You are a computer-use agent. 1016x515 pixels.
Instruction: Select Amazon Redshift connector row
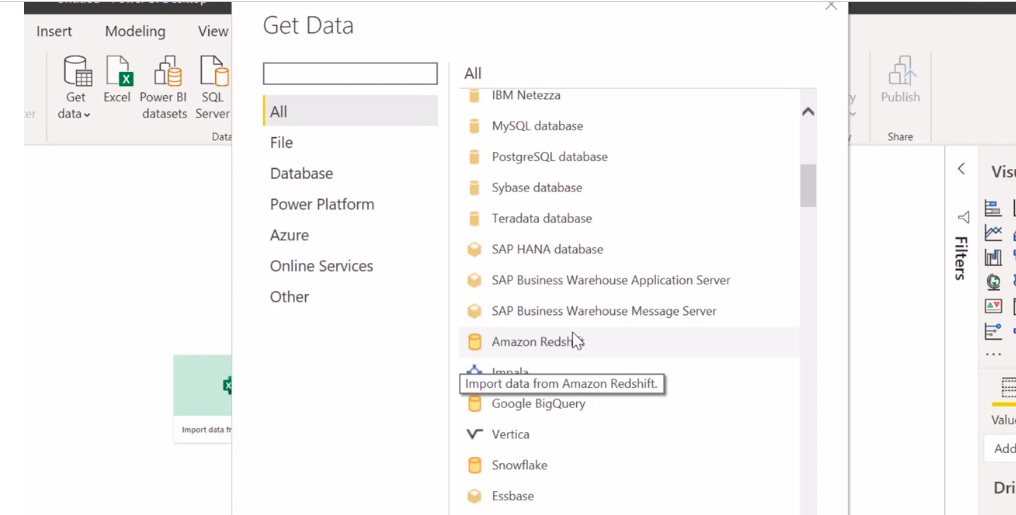(629, 342)
